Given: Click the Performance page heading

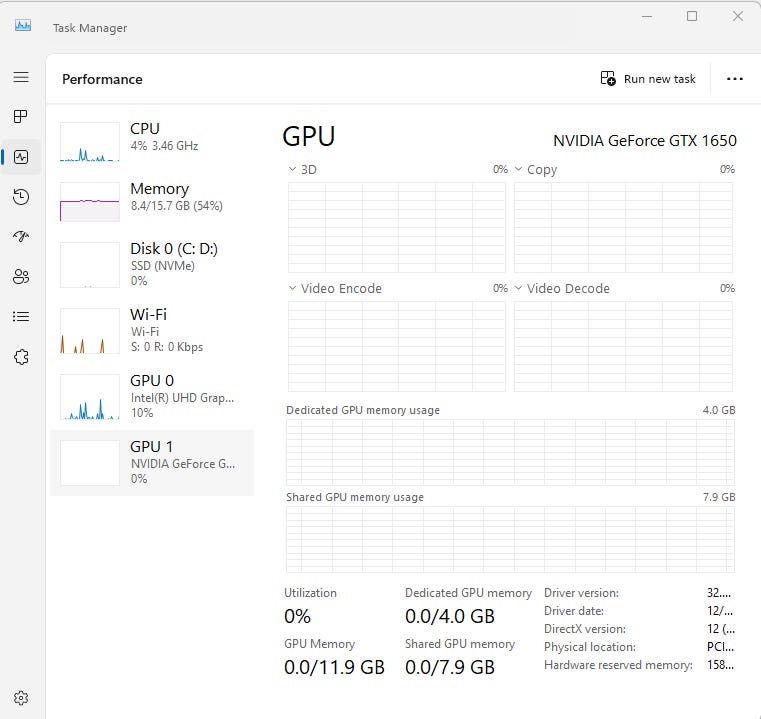Looking at the screenshot, I should [x=102, y=79].
